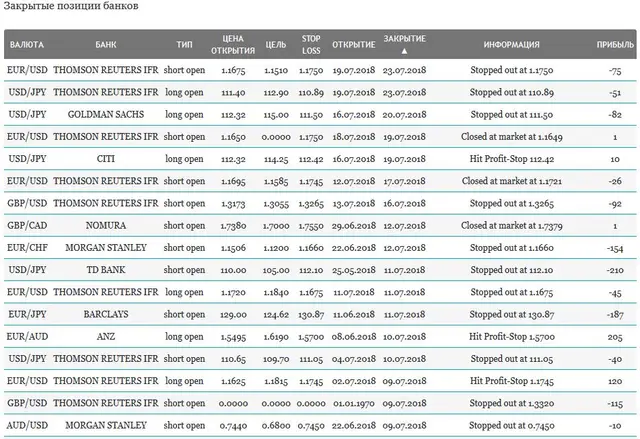This screenshot has width=640, height=439.
Task: Click opening price 1.7380
Action: click(x=233, y=226)
